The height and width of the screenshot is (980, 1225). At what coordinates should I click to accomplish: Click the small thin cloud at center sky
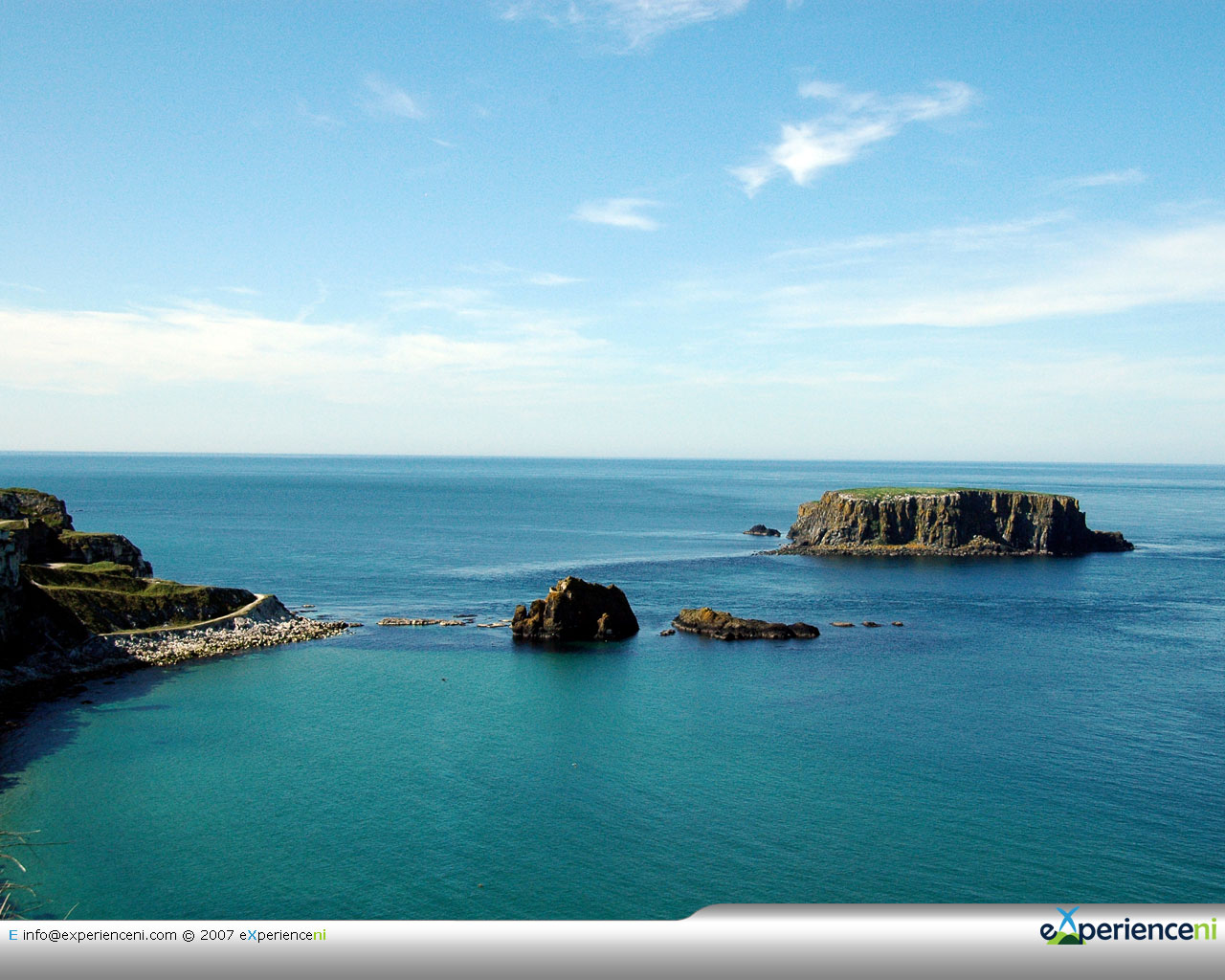pos(619,213)
